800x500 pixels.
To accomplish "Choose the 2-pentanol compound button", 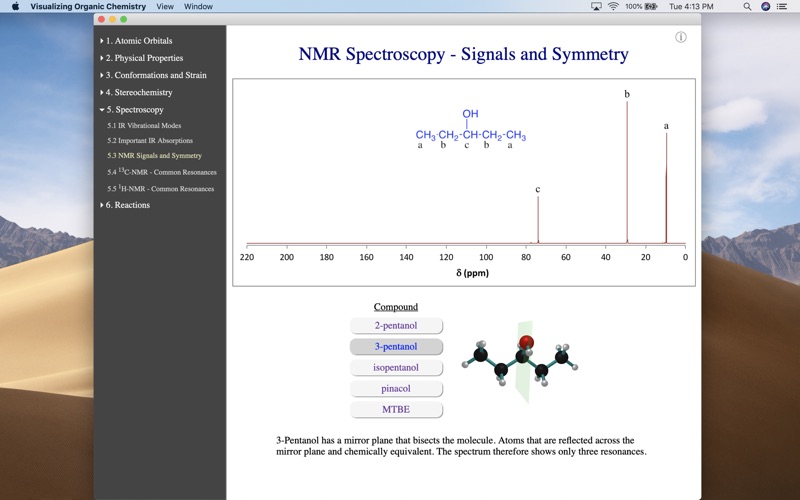I will [x=396, y=326].
